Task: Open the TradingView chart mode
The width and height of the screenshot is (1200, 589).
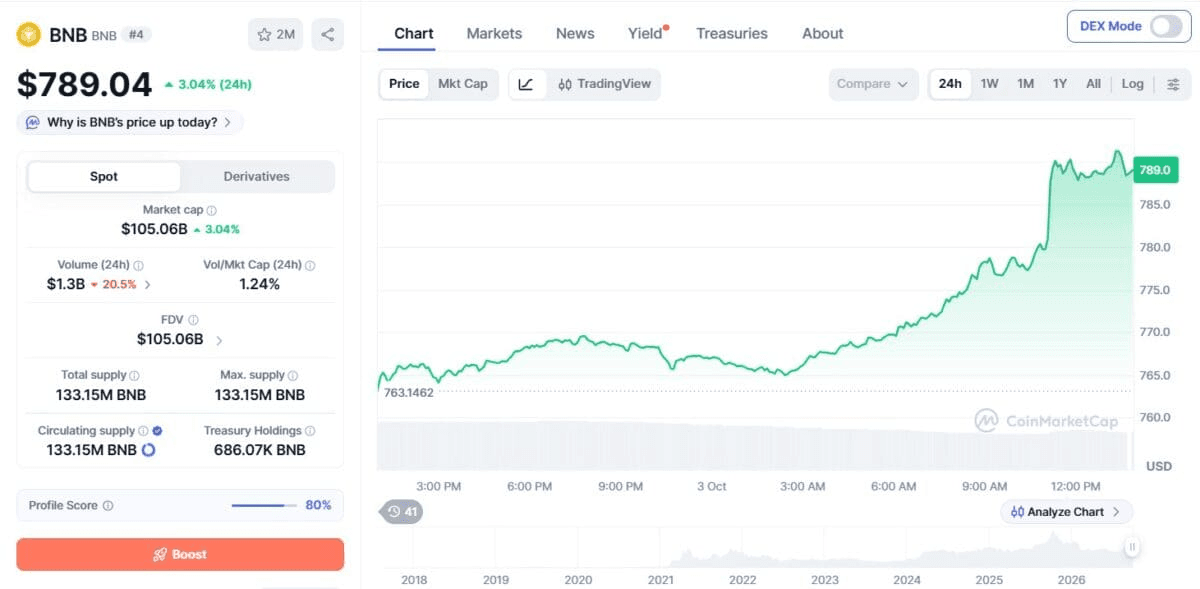Action: click(605, 84)
